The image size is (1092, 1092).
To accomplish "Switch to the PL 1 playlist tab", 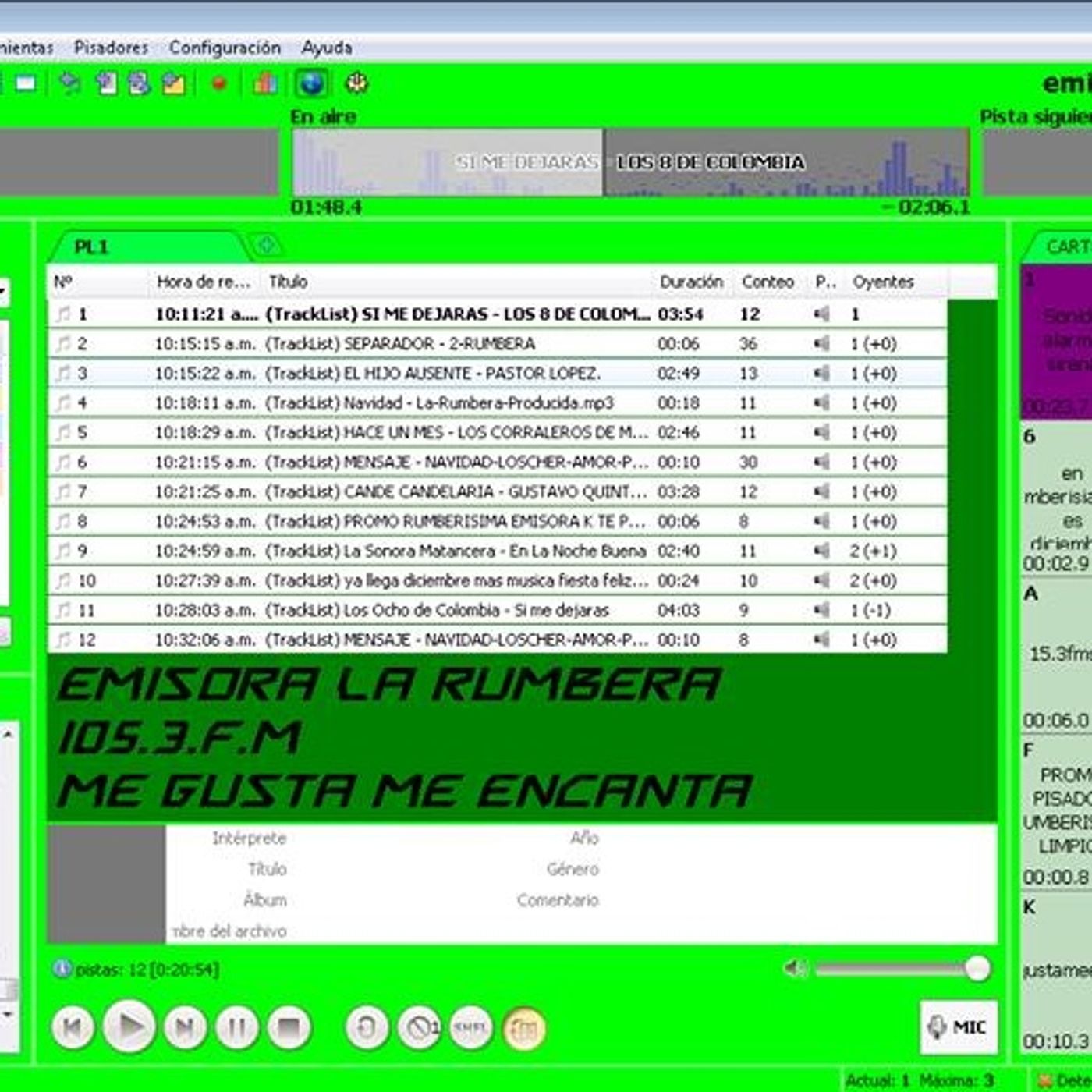I will pos(148,246).
